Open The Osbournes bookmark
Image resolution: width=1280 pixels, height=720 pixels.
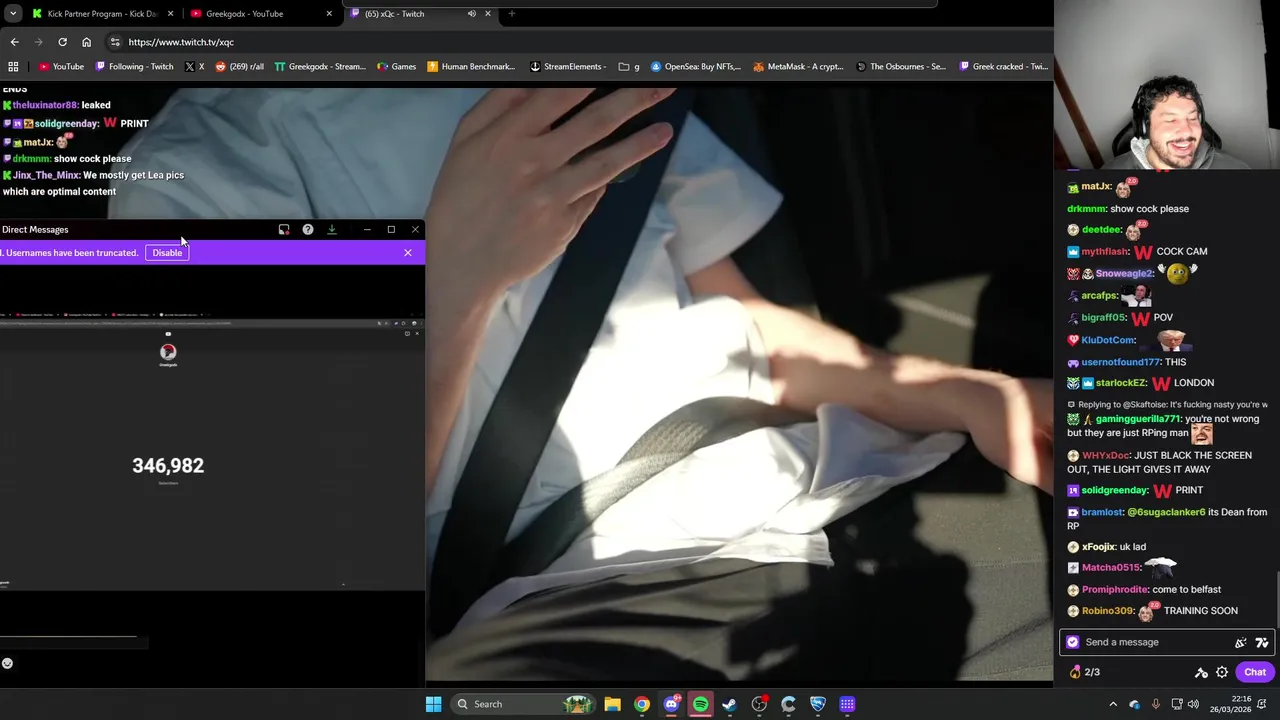pyautogui.click(x=902, y=67)
